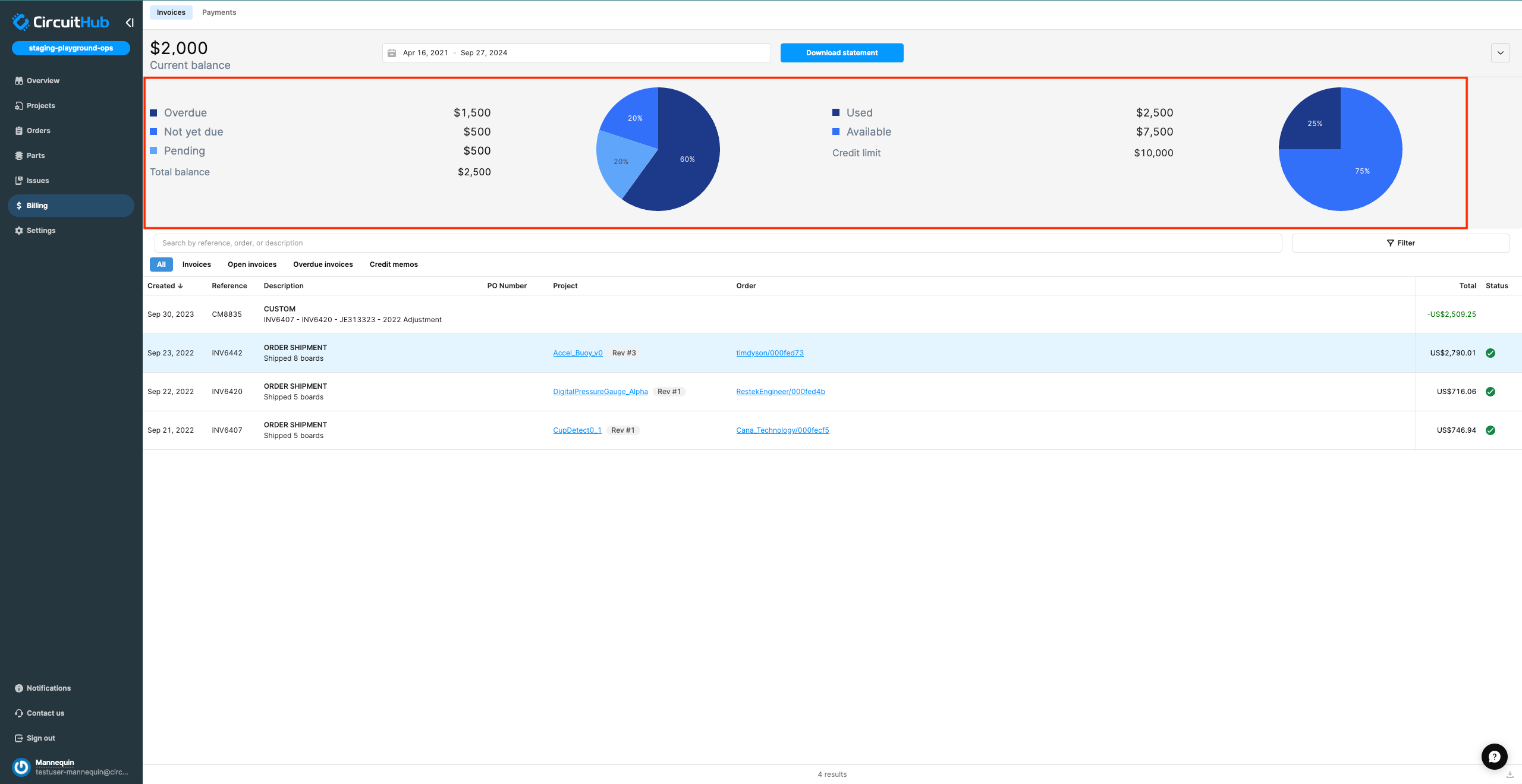Screen dimensions: 1522x784
Task: Toggle Credit memos filter view
Action: coord(393,264)
